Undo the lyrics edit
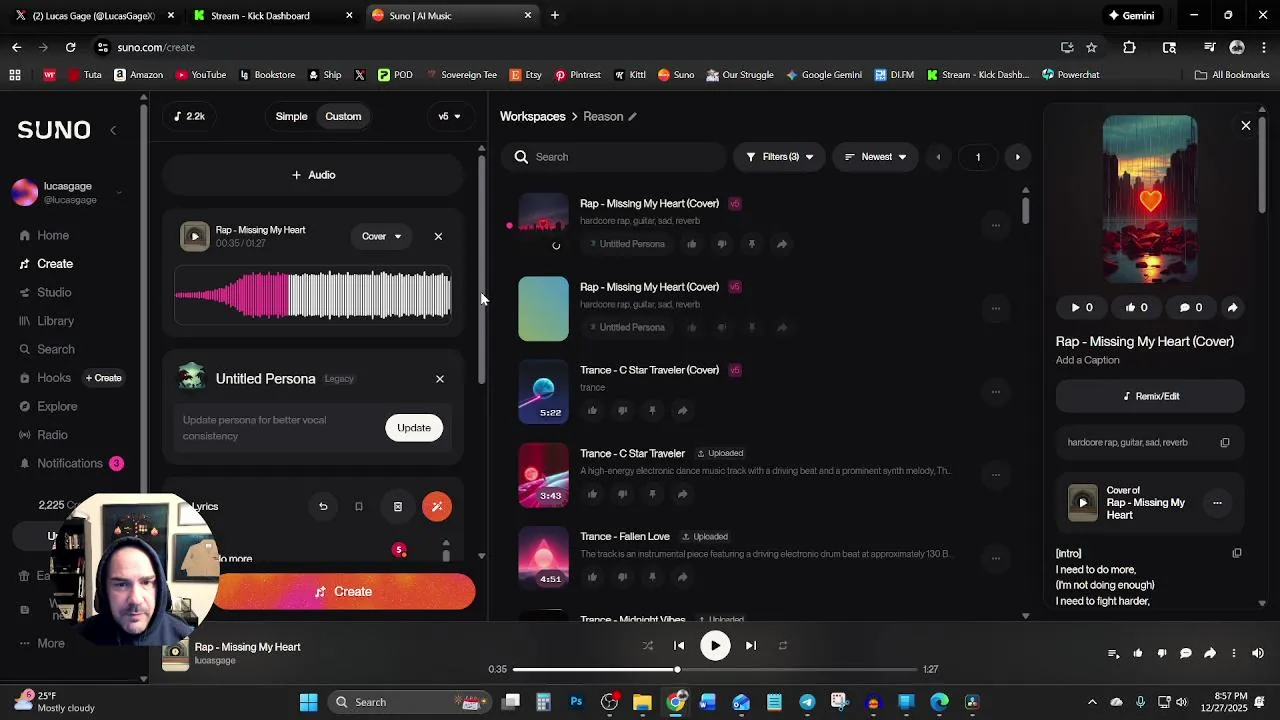This screenshot has width=1280, height=720. (x=323, y=507)
